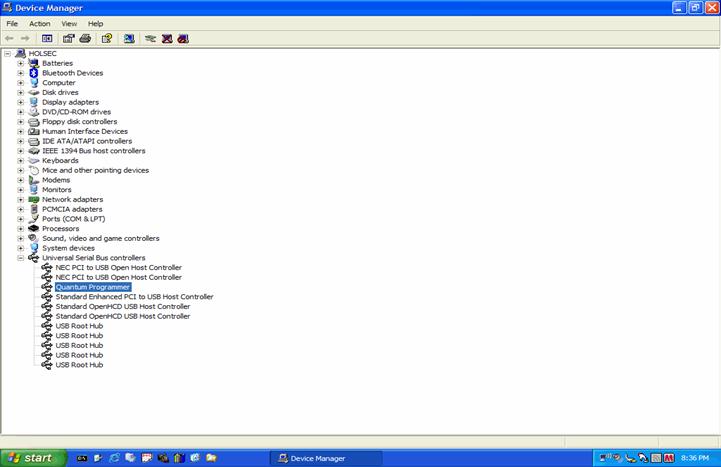Viewport: 721px width, 467px height.
Task: Select the Floppy disk controllers icon
Action: [34, 122]
